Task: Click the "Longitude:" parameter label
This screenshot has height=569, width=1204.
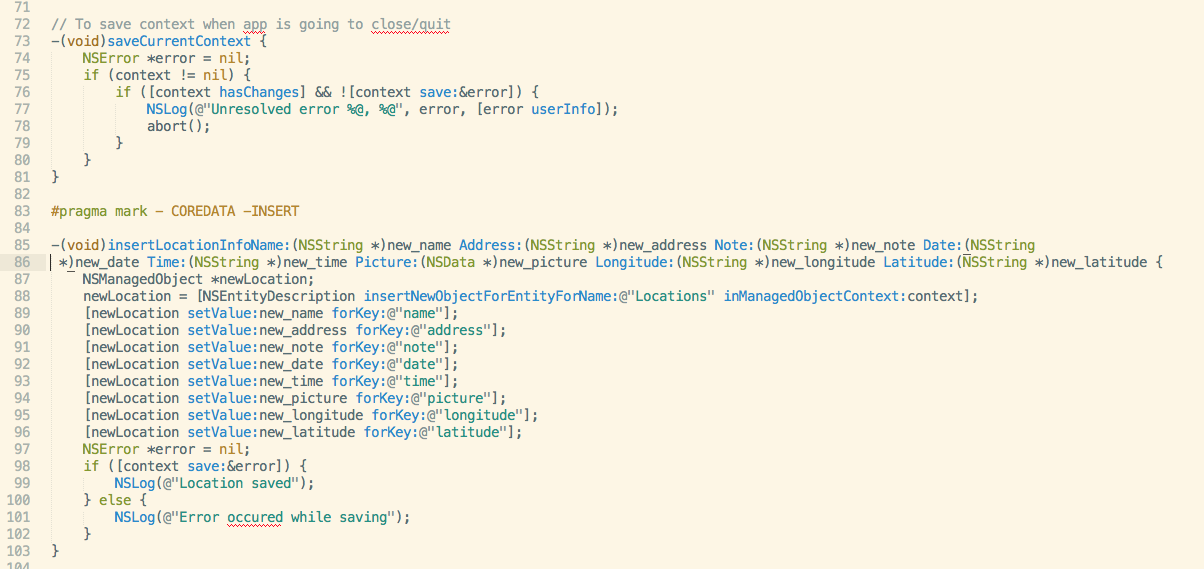Action: pos(635,262)
